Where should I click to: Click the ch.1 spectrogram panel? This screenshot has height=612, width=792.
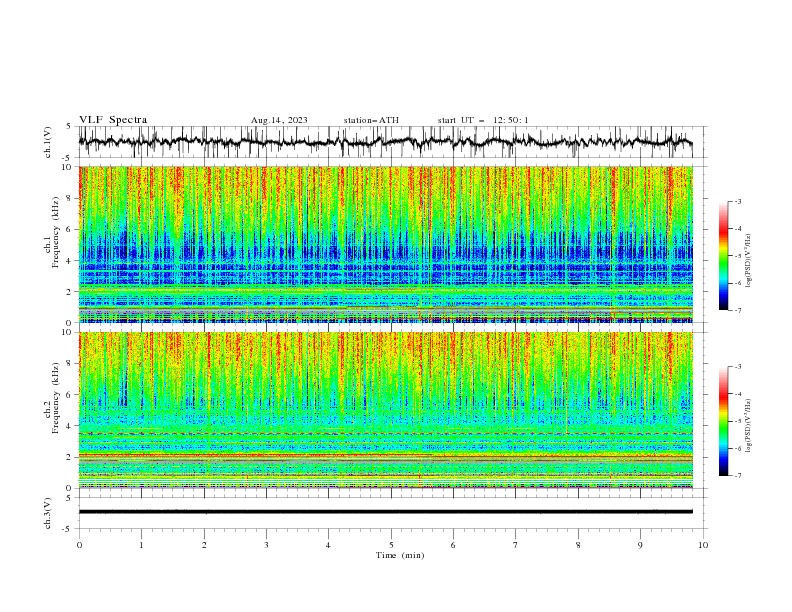point(386,244)
